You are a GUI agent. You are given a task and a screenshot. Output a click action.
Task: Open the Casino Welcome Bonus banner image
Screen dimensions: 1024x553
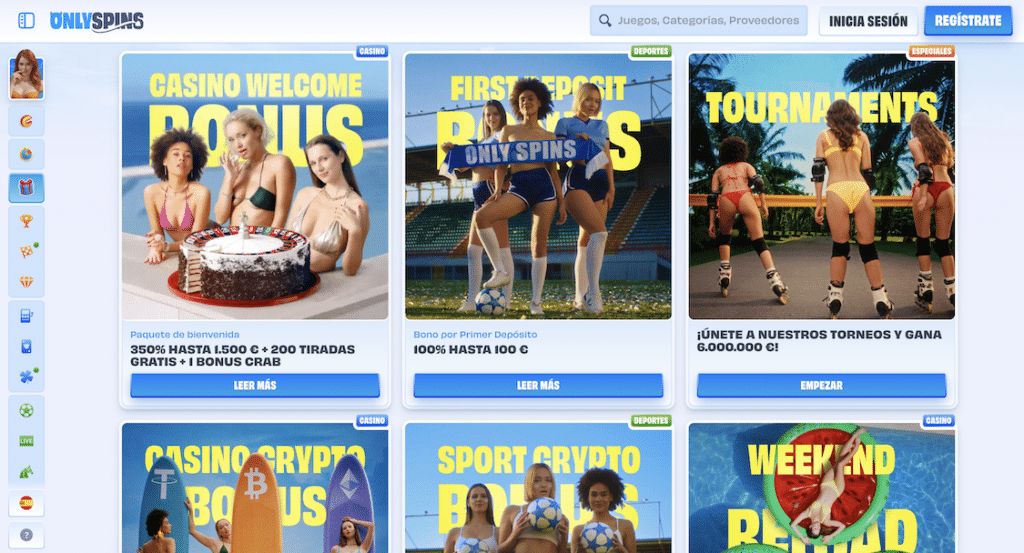255,186
